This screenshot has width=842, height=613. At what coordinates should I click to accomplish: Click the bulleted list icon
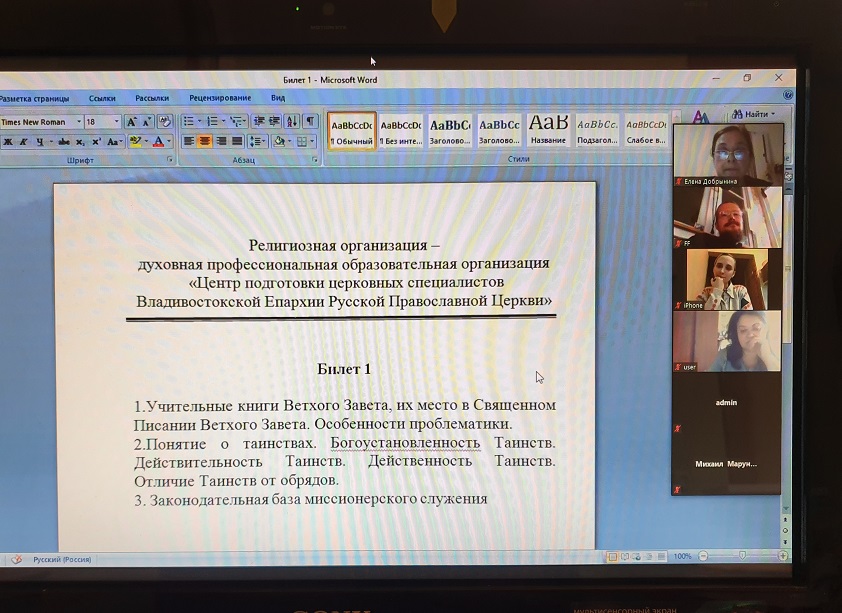pyautogui.click(x=189, y=121)
